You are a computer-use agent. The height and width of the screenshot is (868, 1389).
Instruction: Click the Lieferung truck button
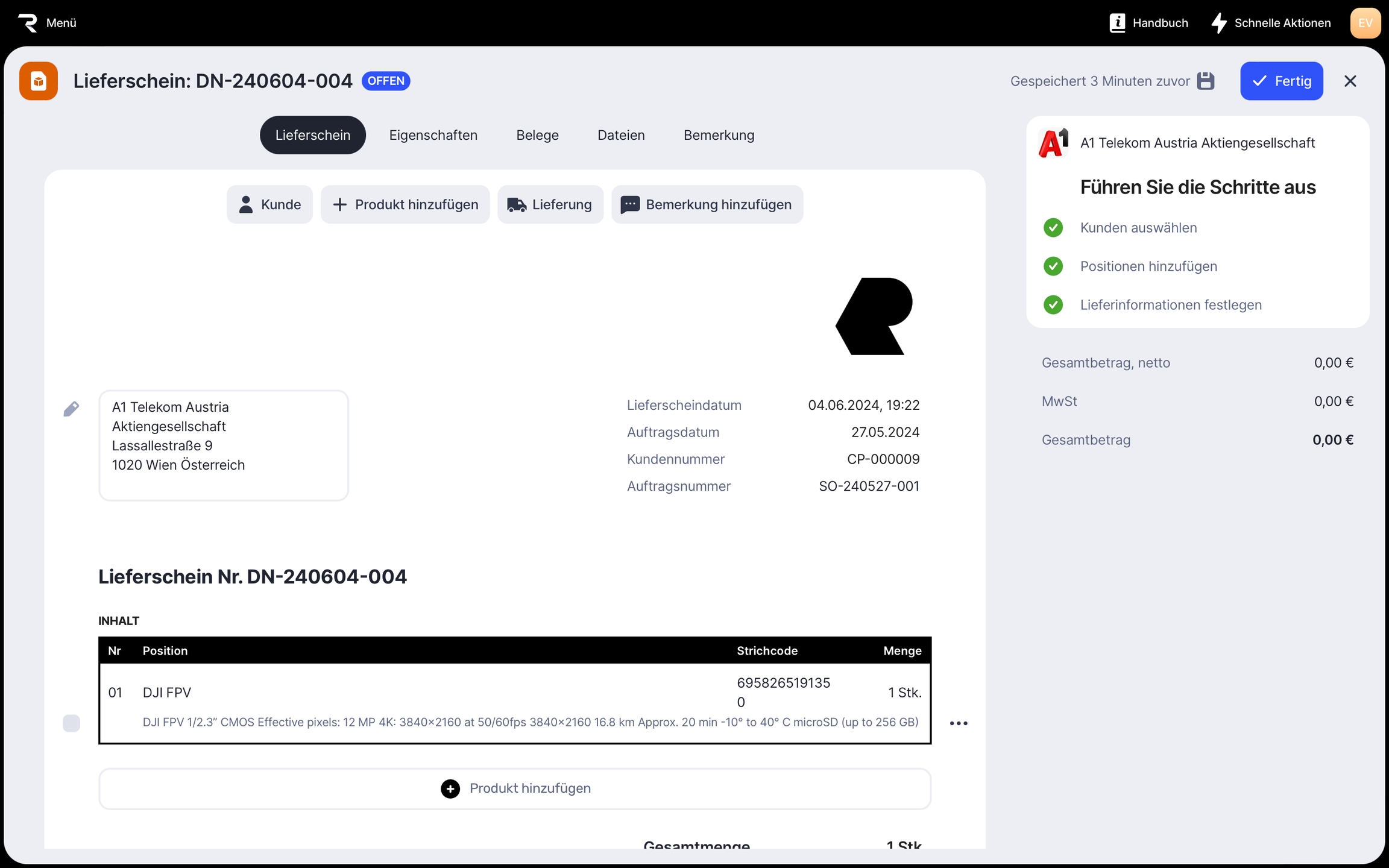click(x=550, y=204)
